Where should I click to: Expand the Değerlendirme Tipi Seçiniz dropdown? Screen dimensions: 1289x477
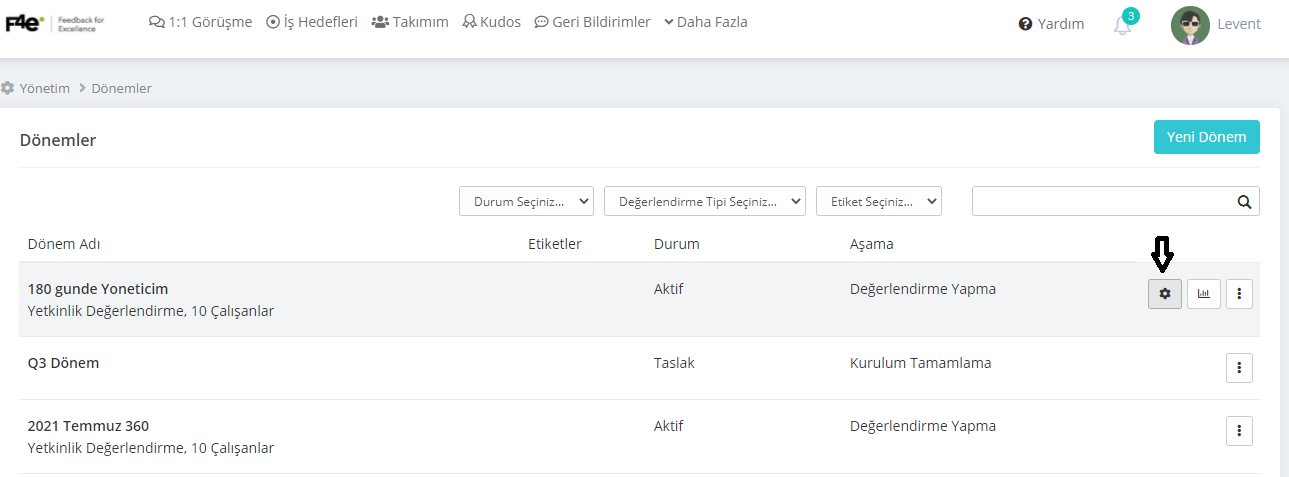point(705,201)
